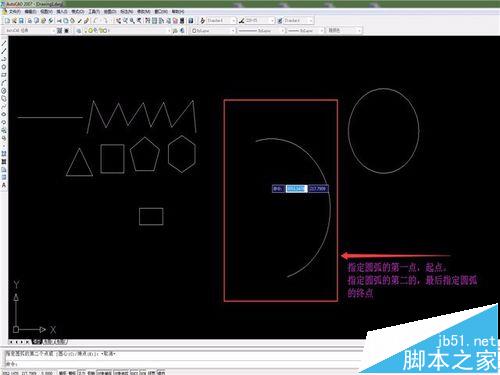Open the 格式 (Format) menu

tap(78, 11)
